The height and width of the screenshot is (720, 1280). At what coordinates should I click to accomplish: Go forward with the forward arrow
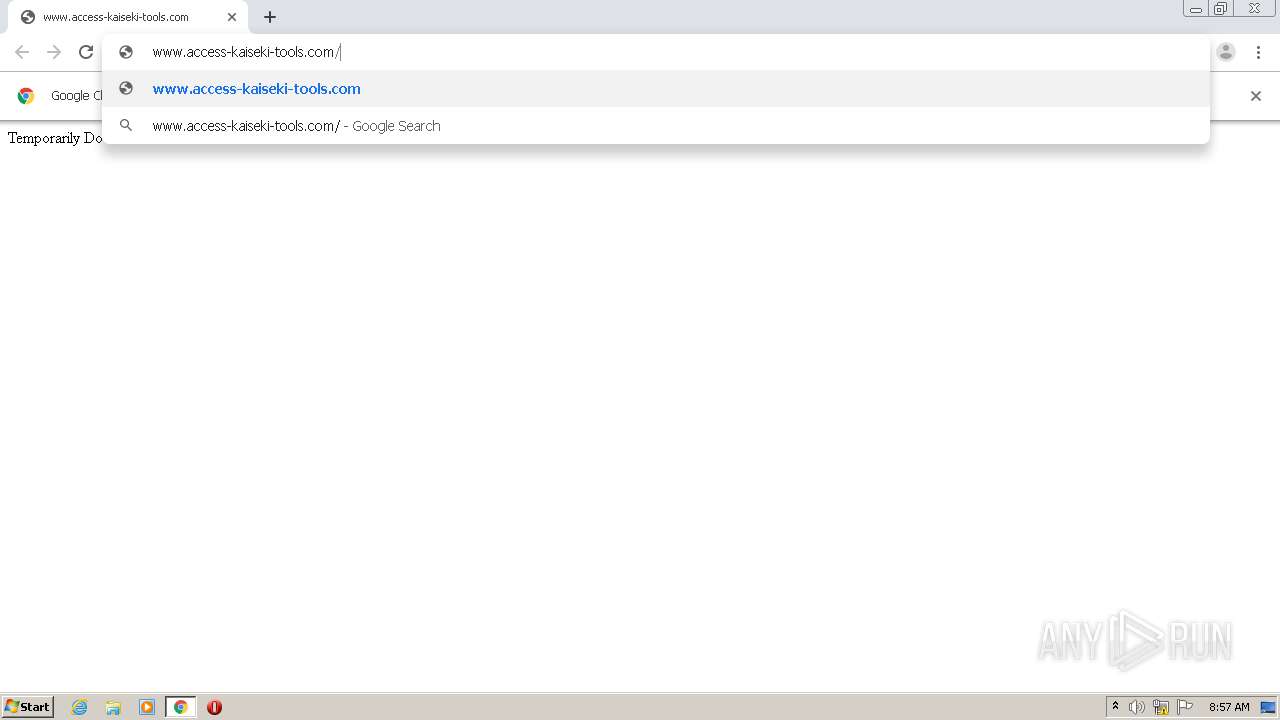pos(54,52)
